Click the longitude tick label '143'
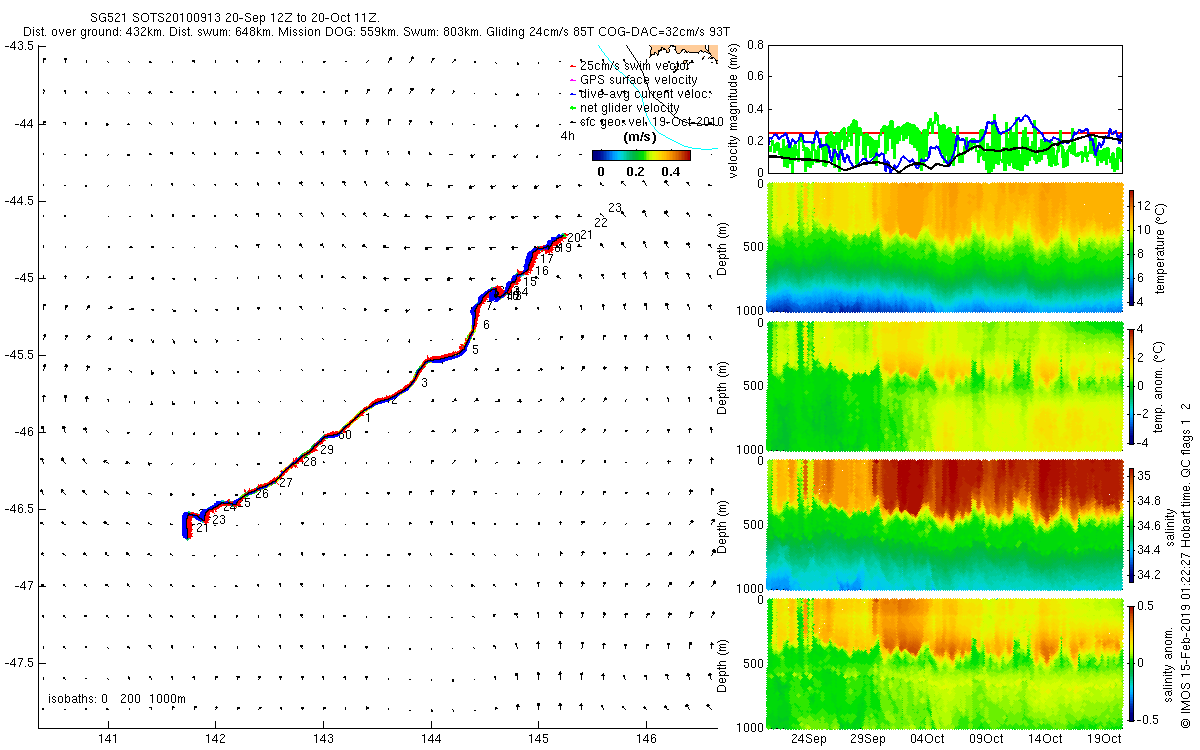This screenshot has width=1200, height=750. [323, 739]
